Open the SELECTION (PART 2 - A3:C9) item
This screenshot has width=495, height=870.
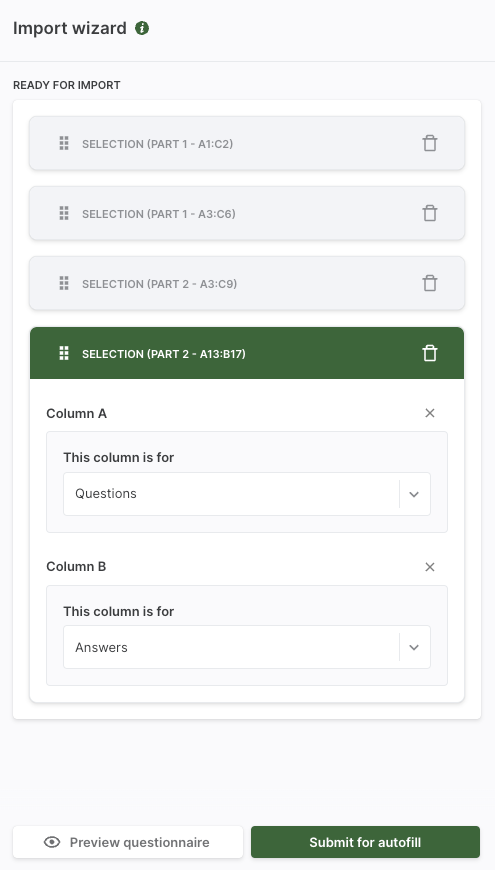(x=247, y=283)
